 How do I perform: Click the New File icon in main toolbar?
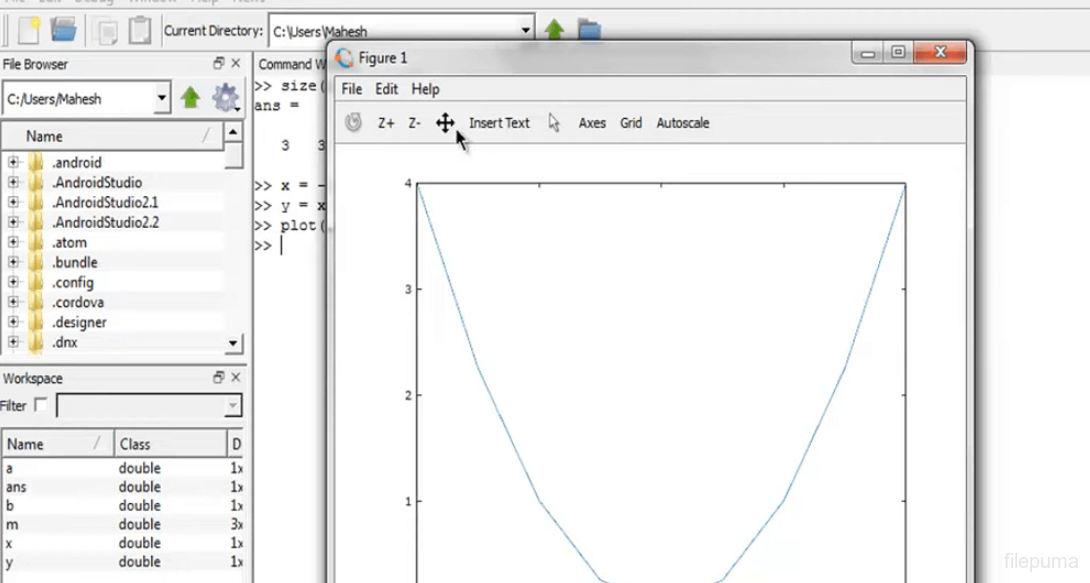tap(29, 30)
